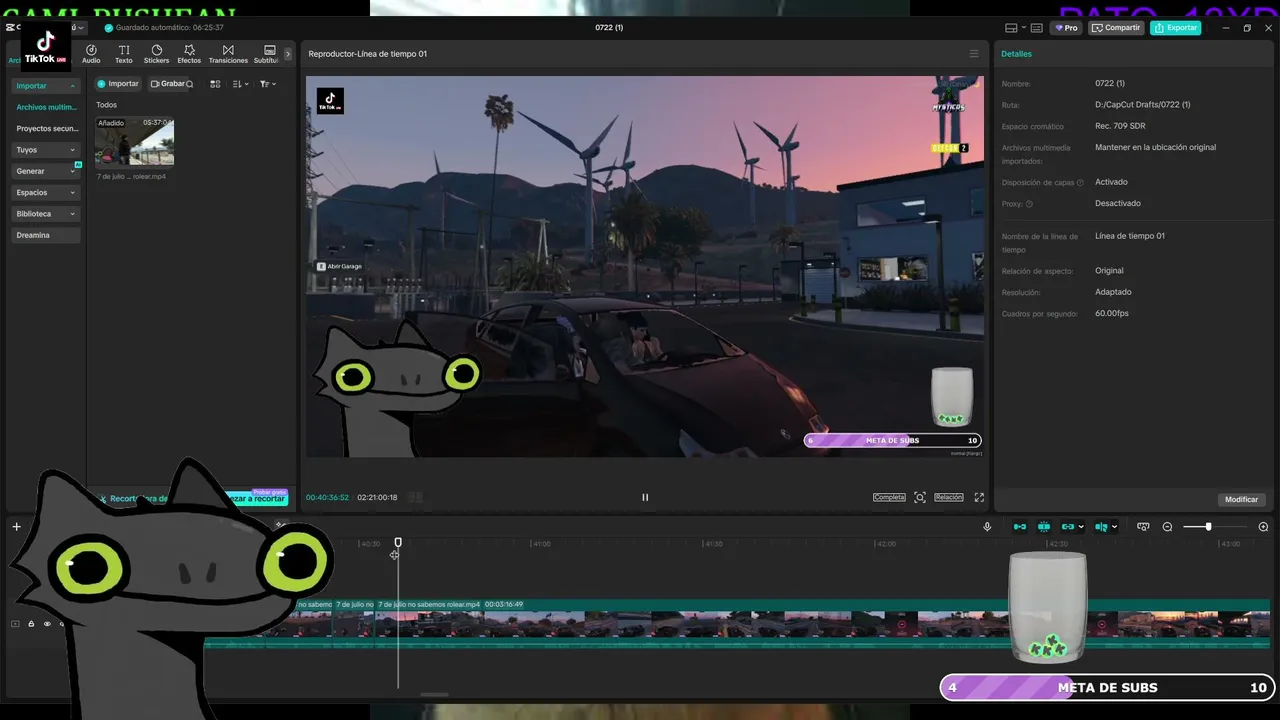Click the Exportar button
The width and height of the screenshot is (1280, 720).
[1176, 28]
